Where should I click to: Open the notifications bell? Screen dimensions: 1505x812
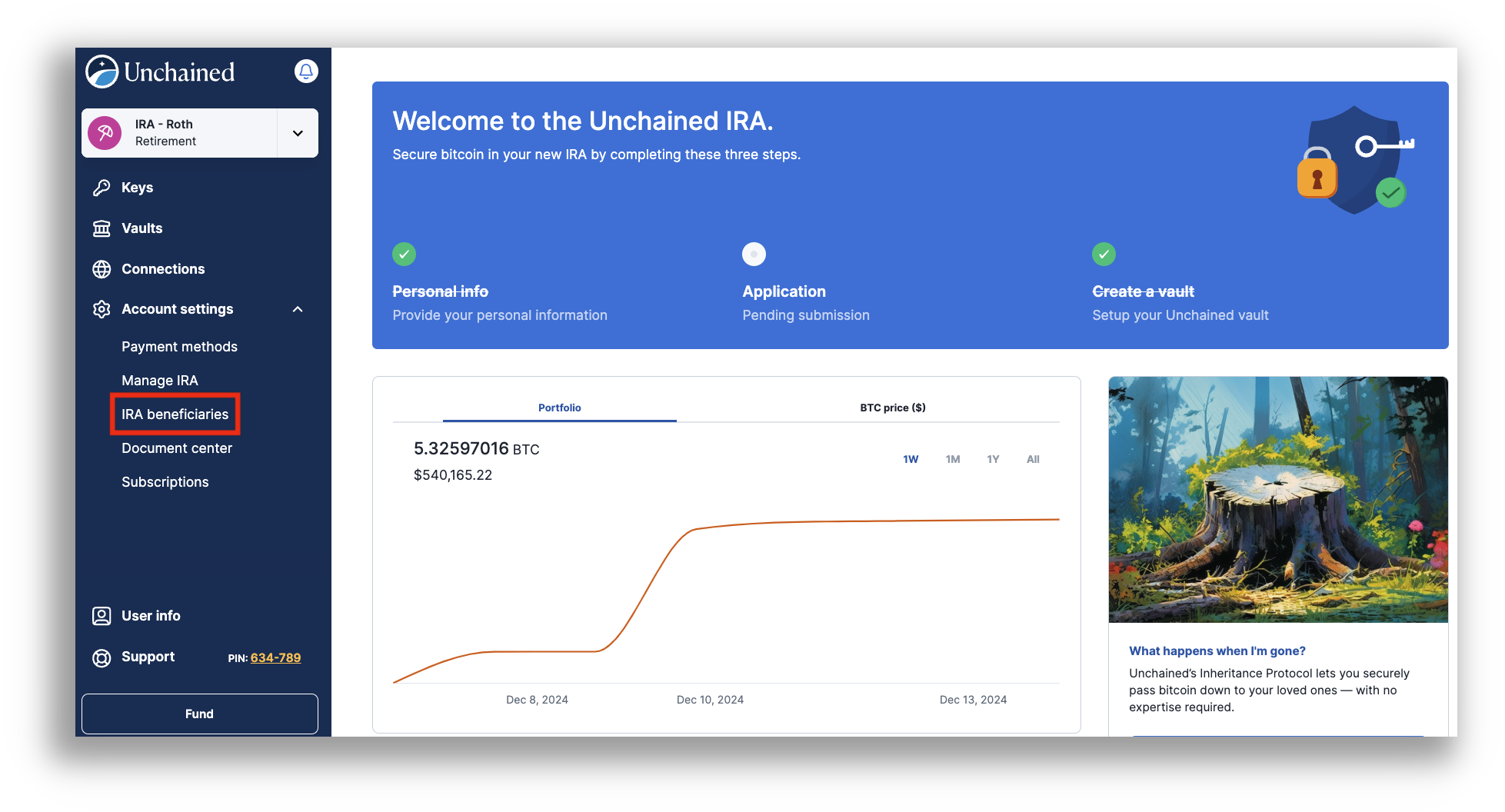pos(306,72)
